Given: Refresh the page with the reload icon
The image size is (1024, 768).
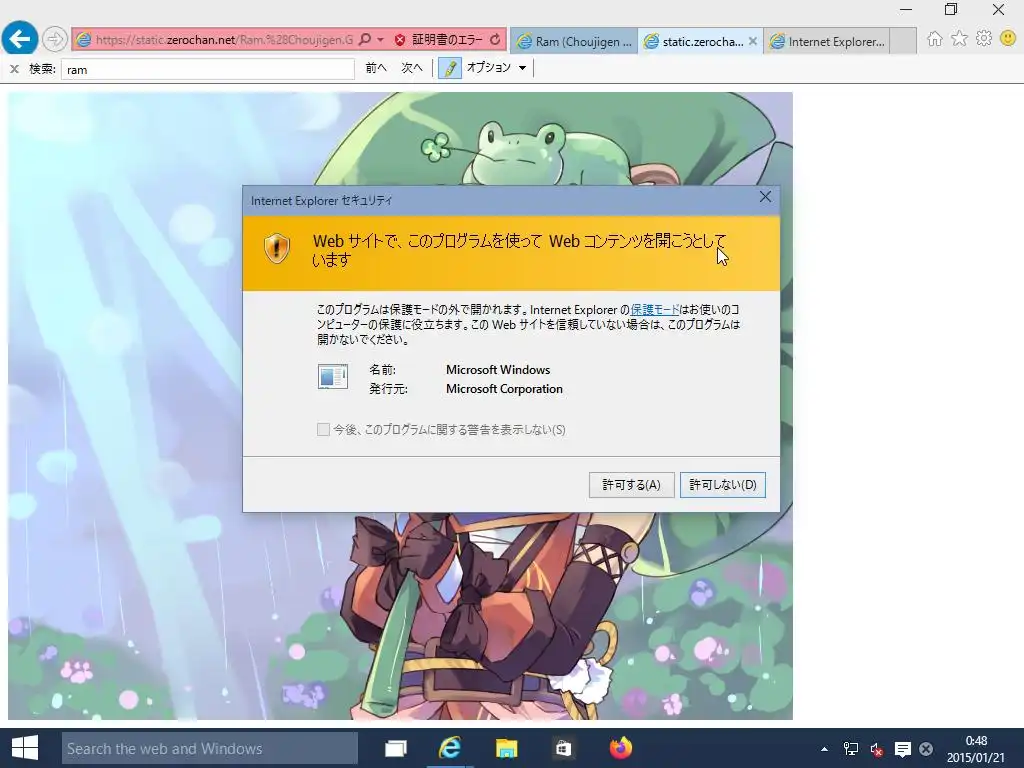Looking at the screenshot, I should (495, 40).
